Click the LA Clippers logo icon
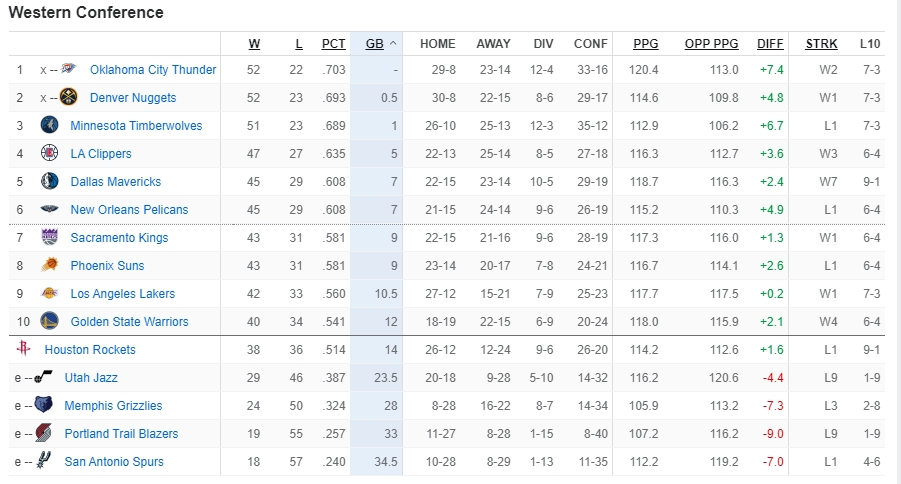This screenshot has width=901, height=484. point(49,154)
